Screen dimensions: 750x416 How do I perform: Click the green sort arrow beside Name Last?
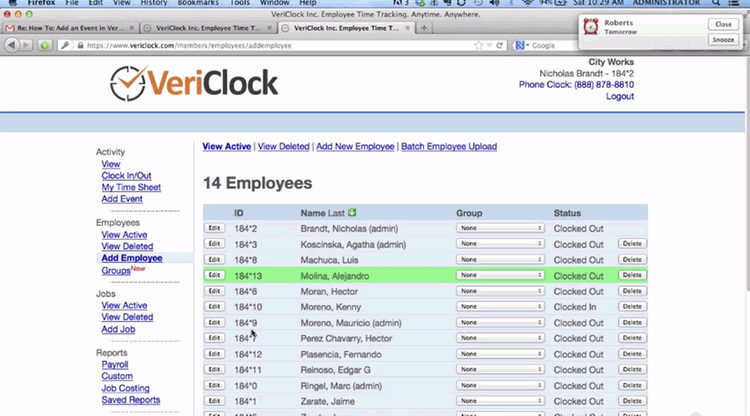(x=353, y=213)
